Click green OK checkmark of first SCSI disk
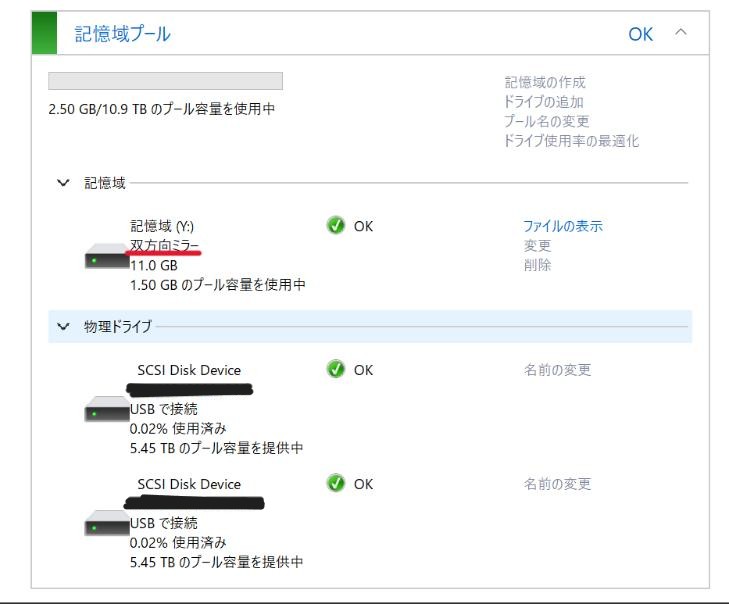Image resolution: width=729 pixels, height=604 pixels. [335, 369]
